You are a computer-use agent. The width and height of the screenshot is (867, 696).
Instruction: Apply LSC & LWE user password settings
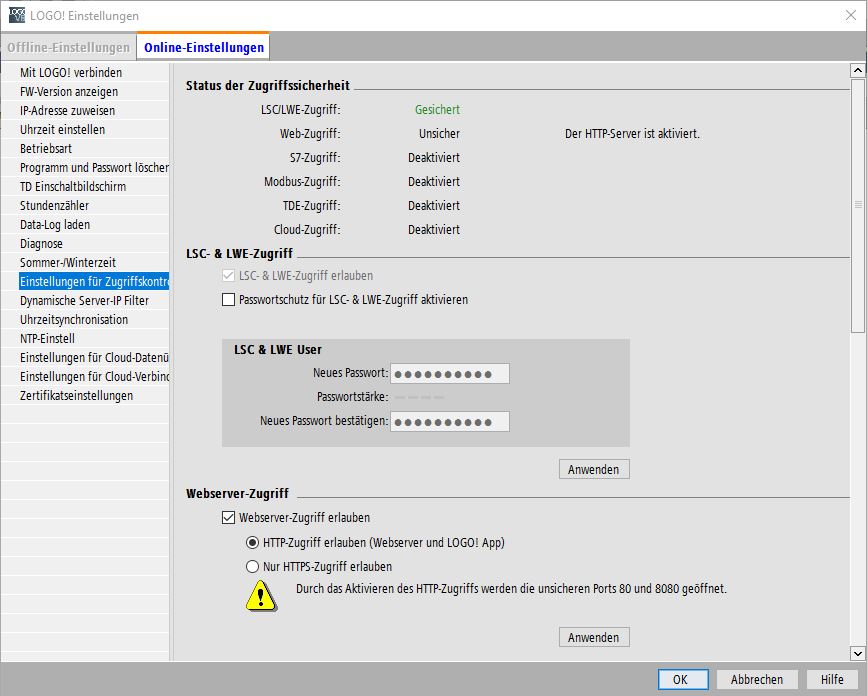click(x=594, y=469)
